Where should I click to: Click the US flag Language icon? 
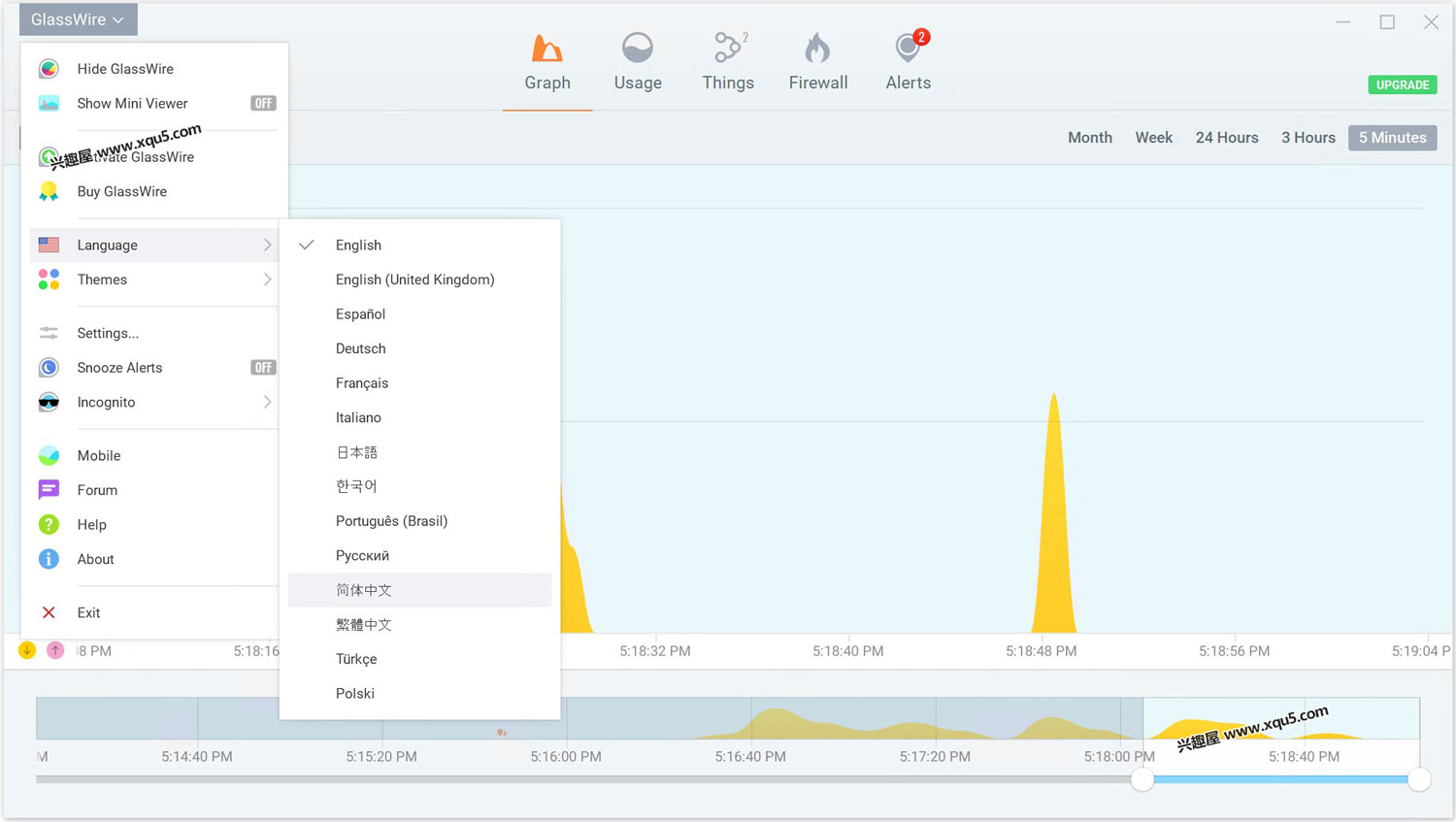pyautogui.click(x=49, y=245)
